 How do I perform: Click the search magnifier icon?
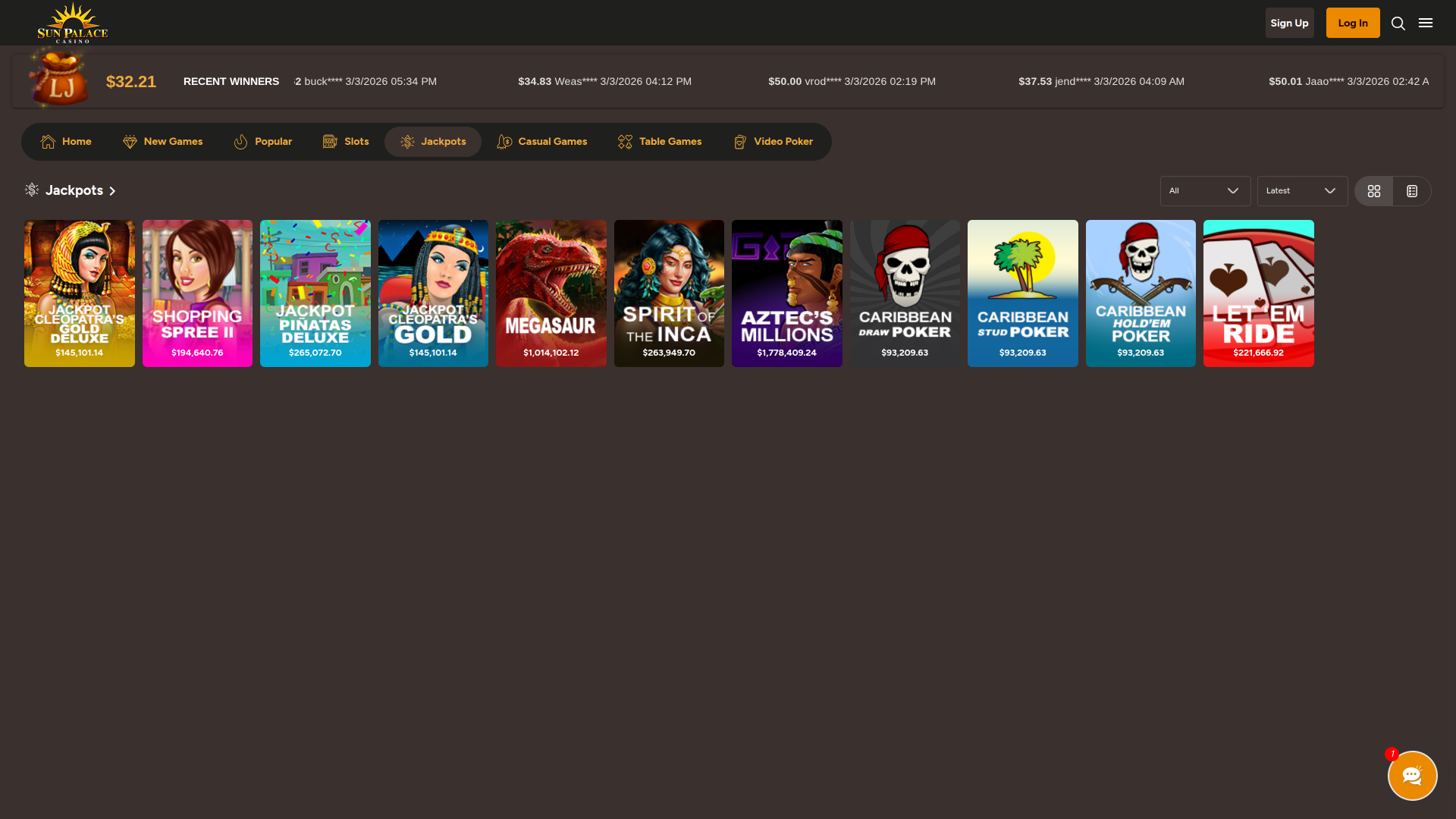click(x=1398, y=24)
